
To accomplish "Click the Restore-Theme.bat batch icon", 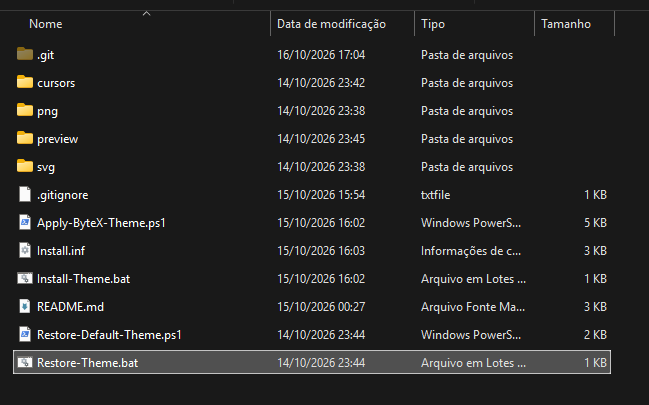I will pos(25,362).
